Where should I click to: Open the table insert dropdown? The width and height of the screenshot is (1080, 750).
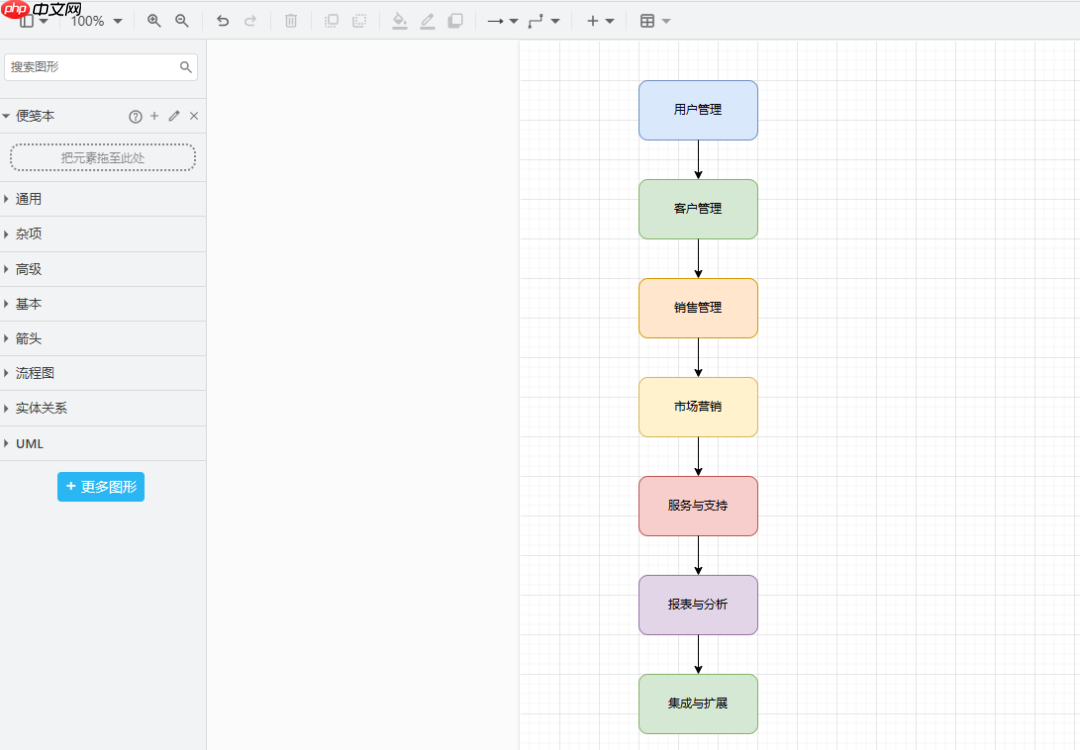655,21
